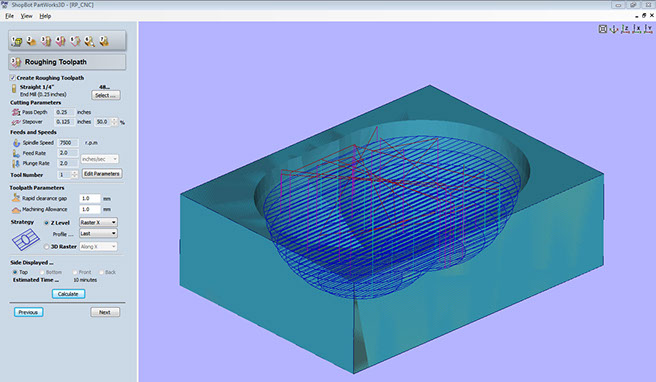Toggle Create Roughing Toolpath checkbox
Screen dimensions: 656x382
click(13, 78)
